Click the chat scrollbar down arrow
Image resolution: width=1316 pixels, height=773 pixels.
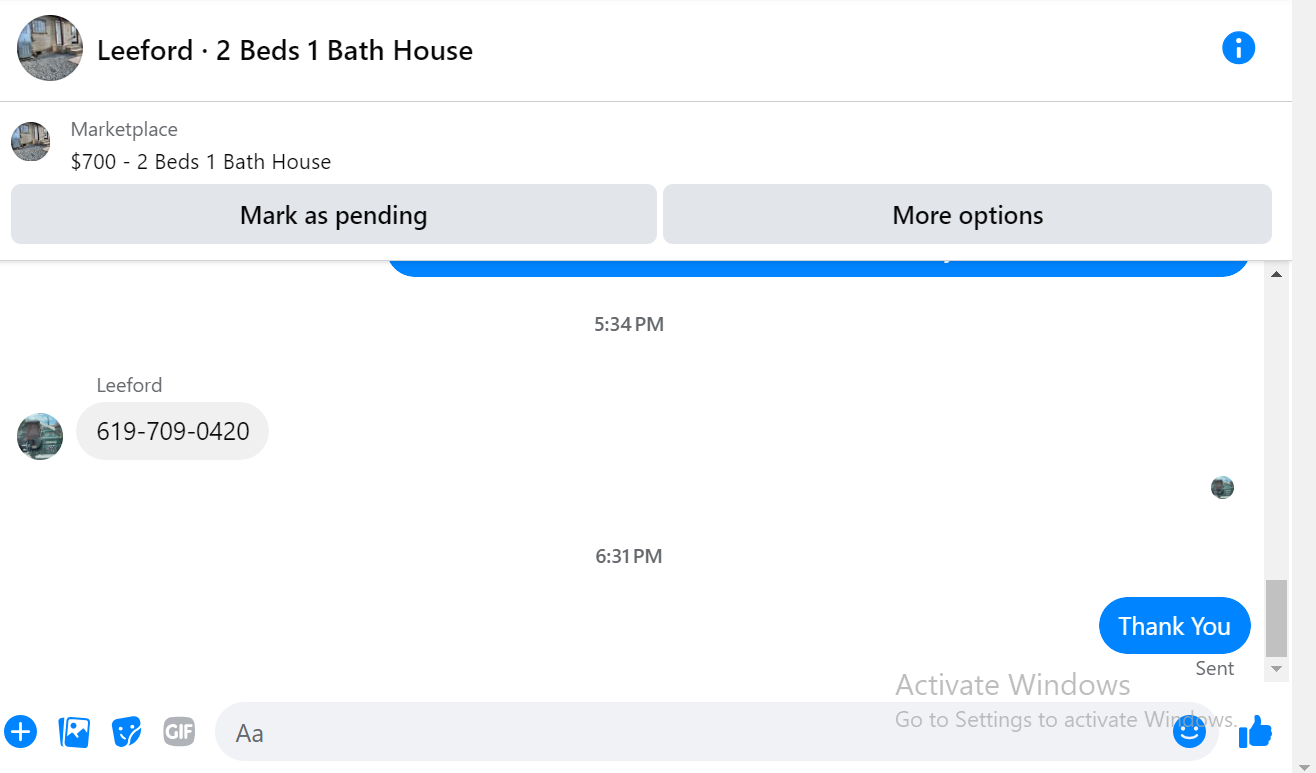1276,668
